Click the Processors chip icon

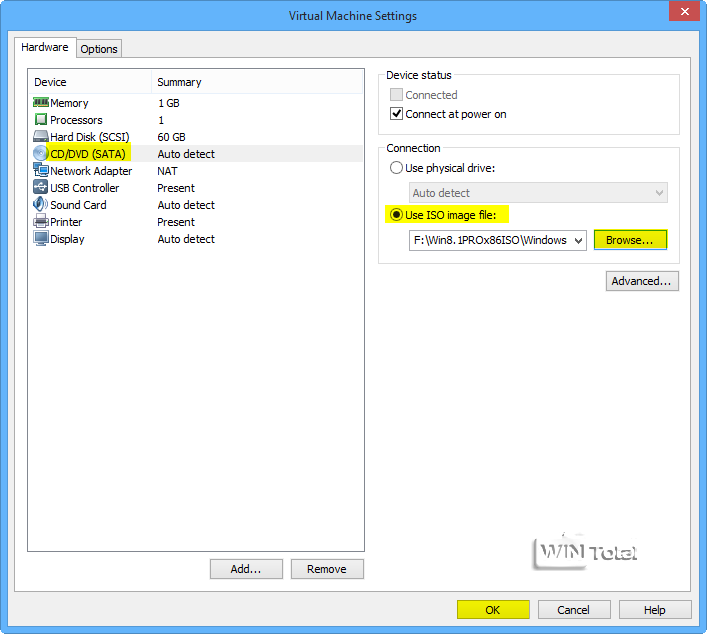[41, 119]
